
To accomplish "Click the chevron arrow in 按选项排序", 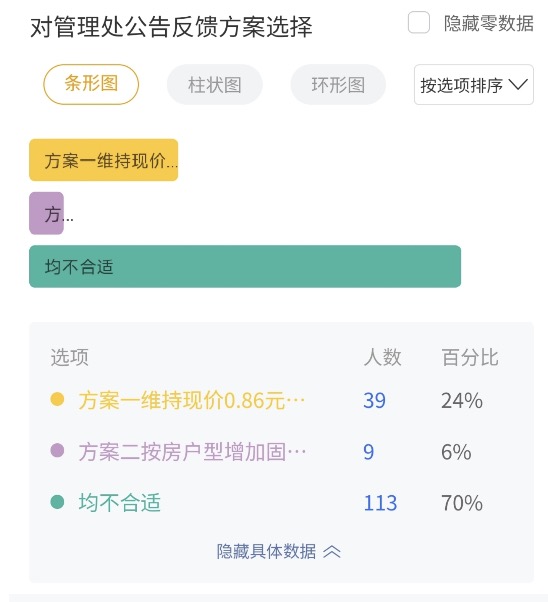I will point(518,84).
